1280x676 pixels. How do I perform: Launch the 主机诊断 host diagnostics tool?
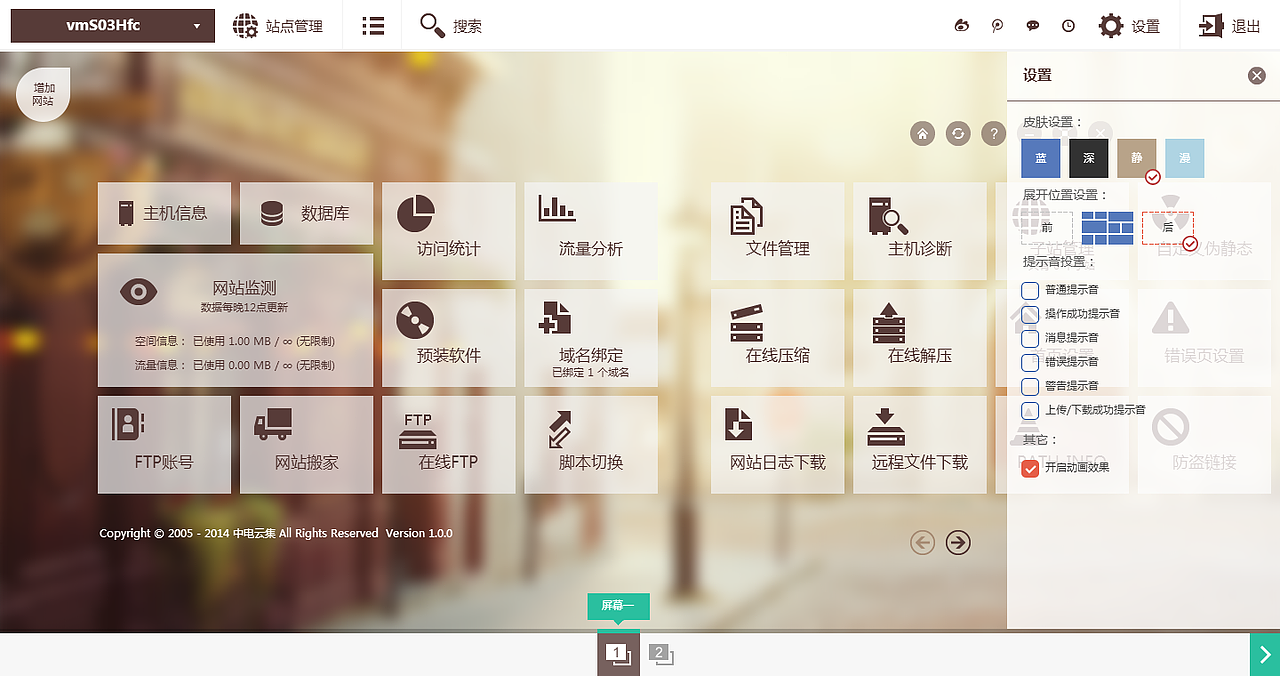919,231
